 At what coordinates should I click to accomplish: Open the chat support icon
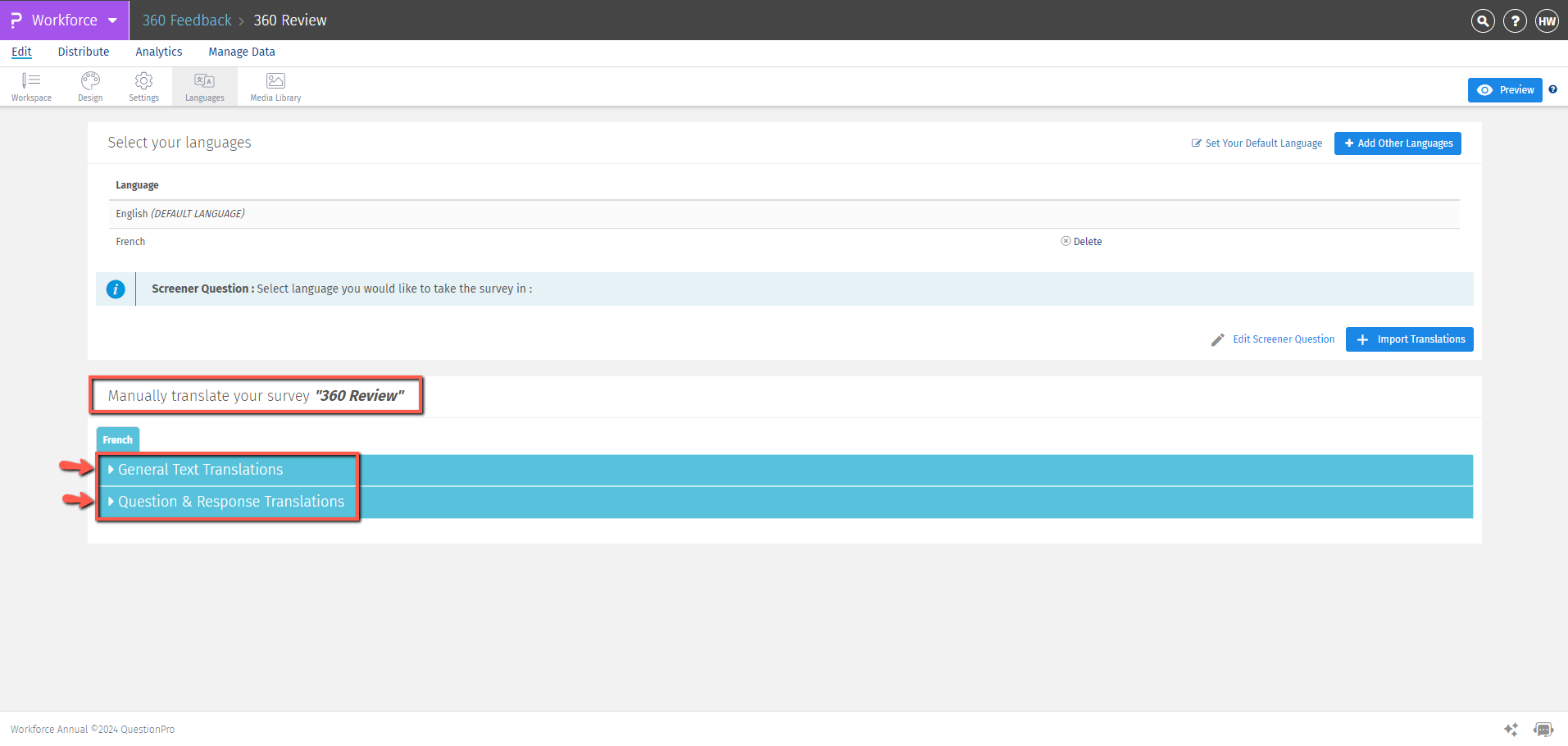tap(1543, 729)
